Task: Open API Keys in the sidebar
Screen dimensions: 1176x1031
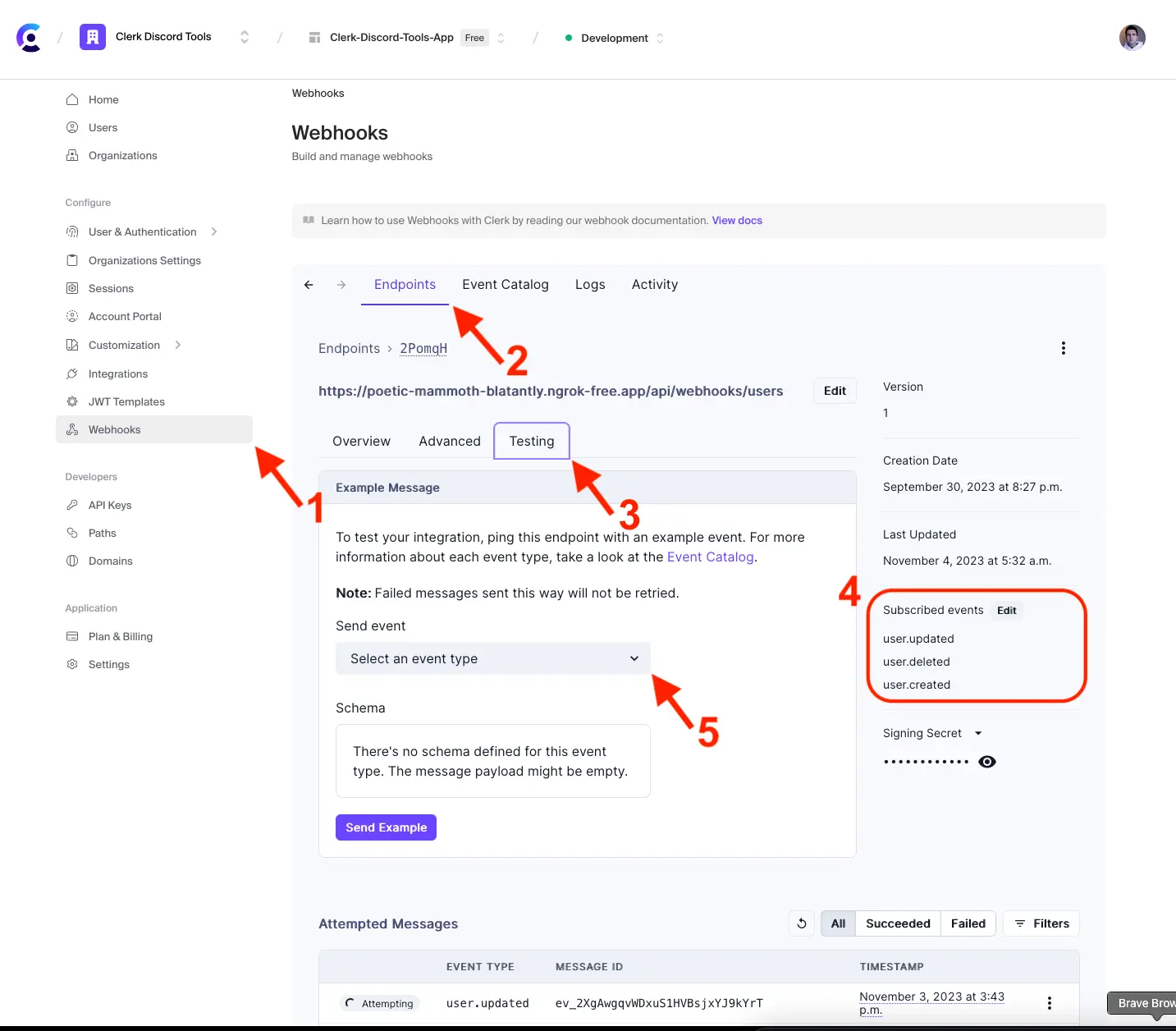Action: tap(110, 505)
